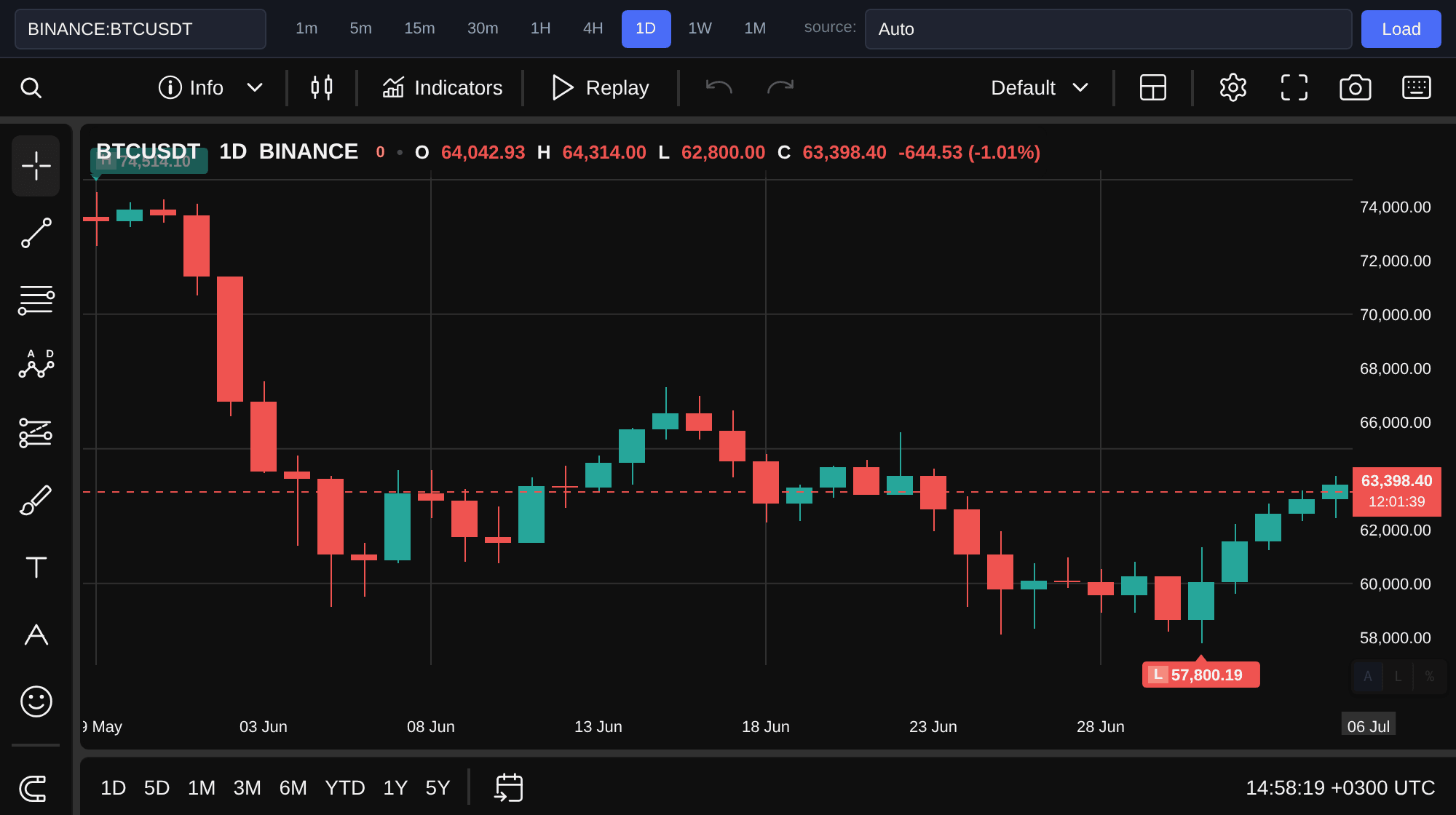Click the Load button
This screenshot has width=1456, height=815.
[x=1401, y=29]
